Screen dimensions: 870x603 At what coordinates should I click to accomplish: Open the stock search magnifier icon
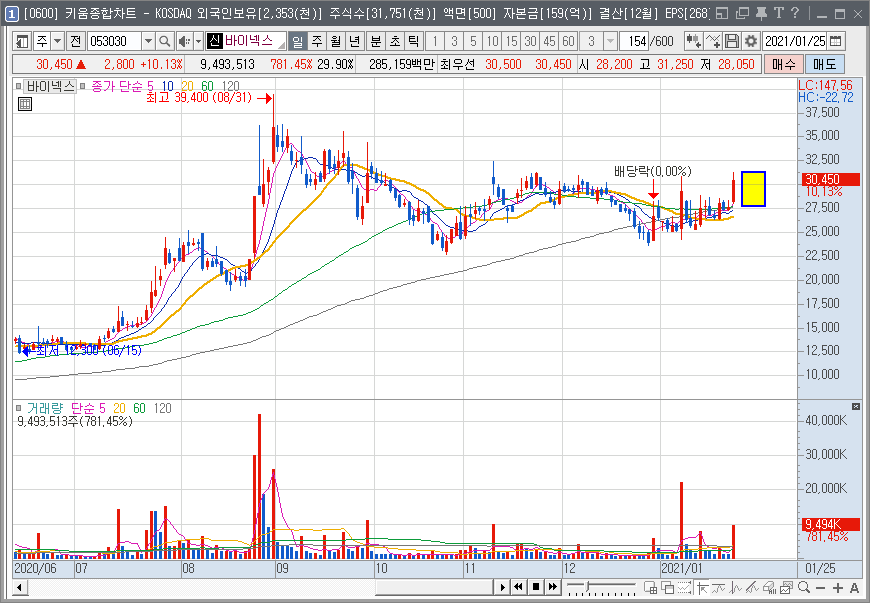pos(164,41)
